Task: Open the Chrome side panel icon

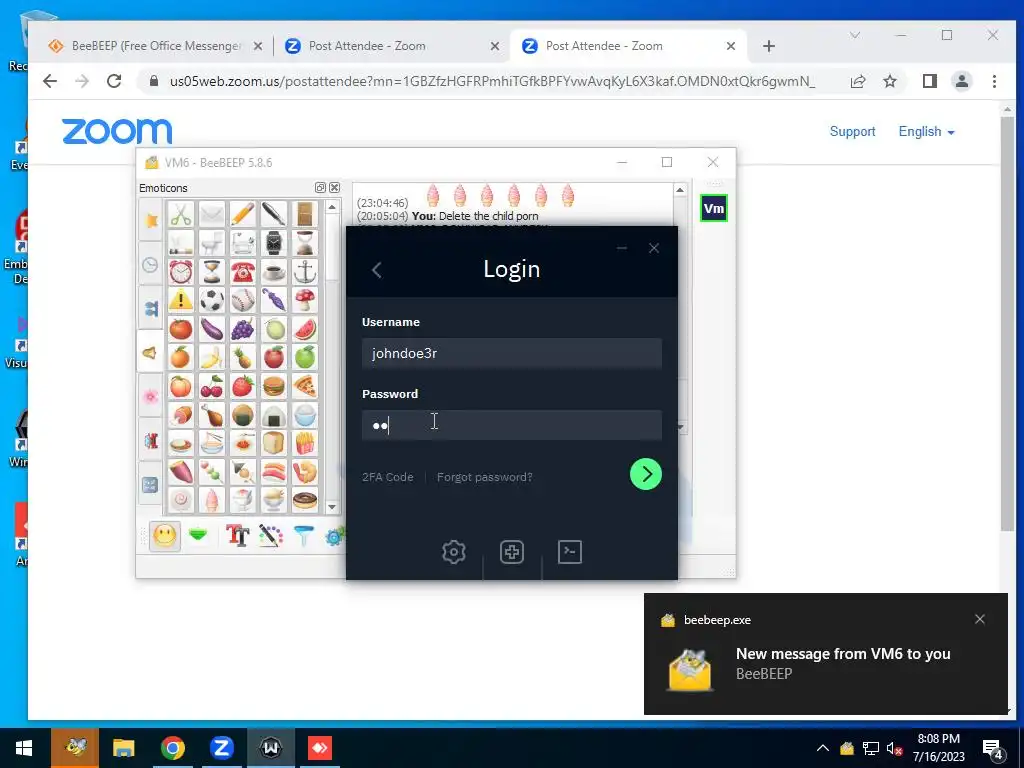Action: (x=929, y=81)
